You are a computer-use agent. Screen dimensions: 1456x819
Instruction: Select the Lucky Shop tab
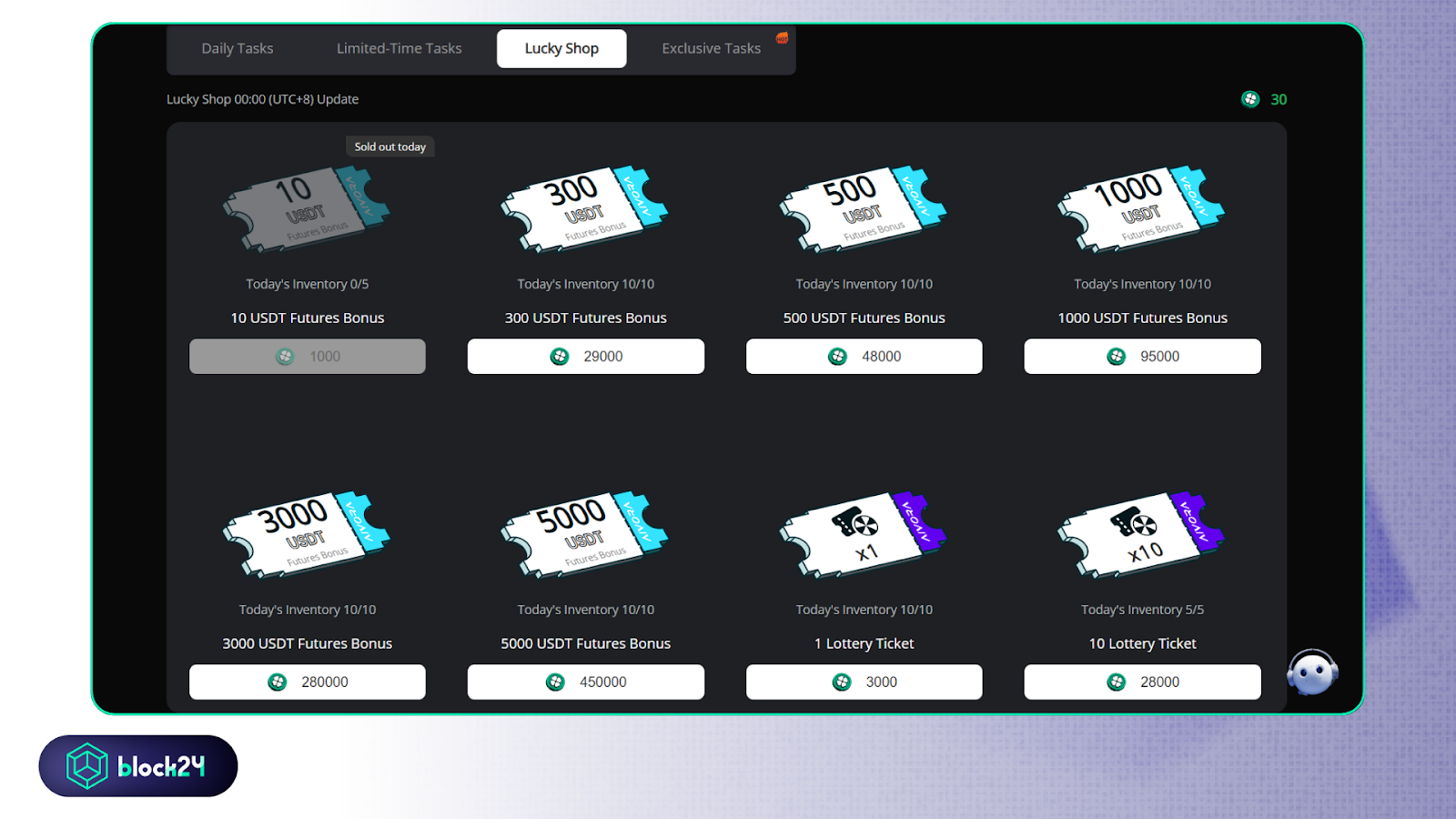(561, 48)
